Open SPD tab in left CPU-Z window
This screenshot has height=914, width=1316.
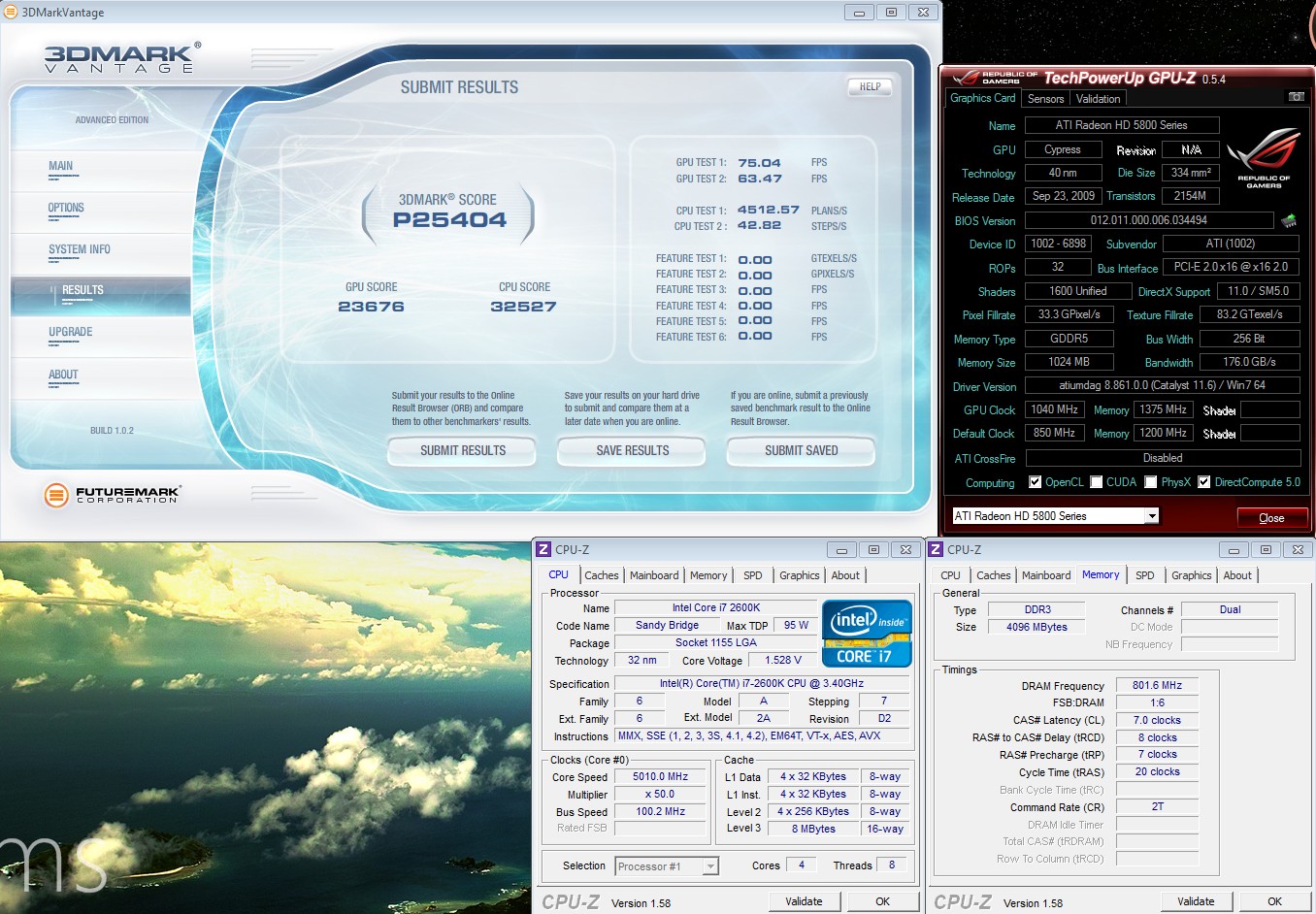(753, 575)
